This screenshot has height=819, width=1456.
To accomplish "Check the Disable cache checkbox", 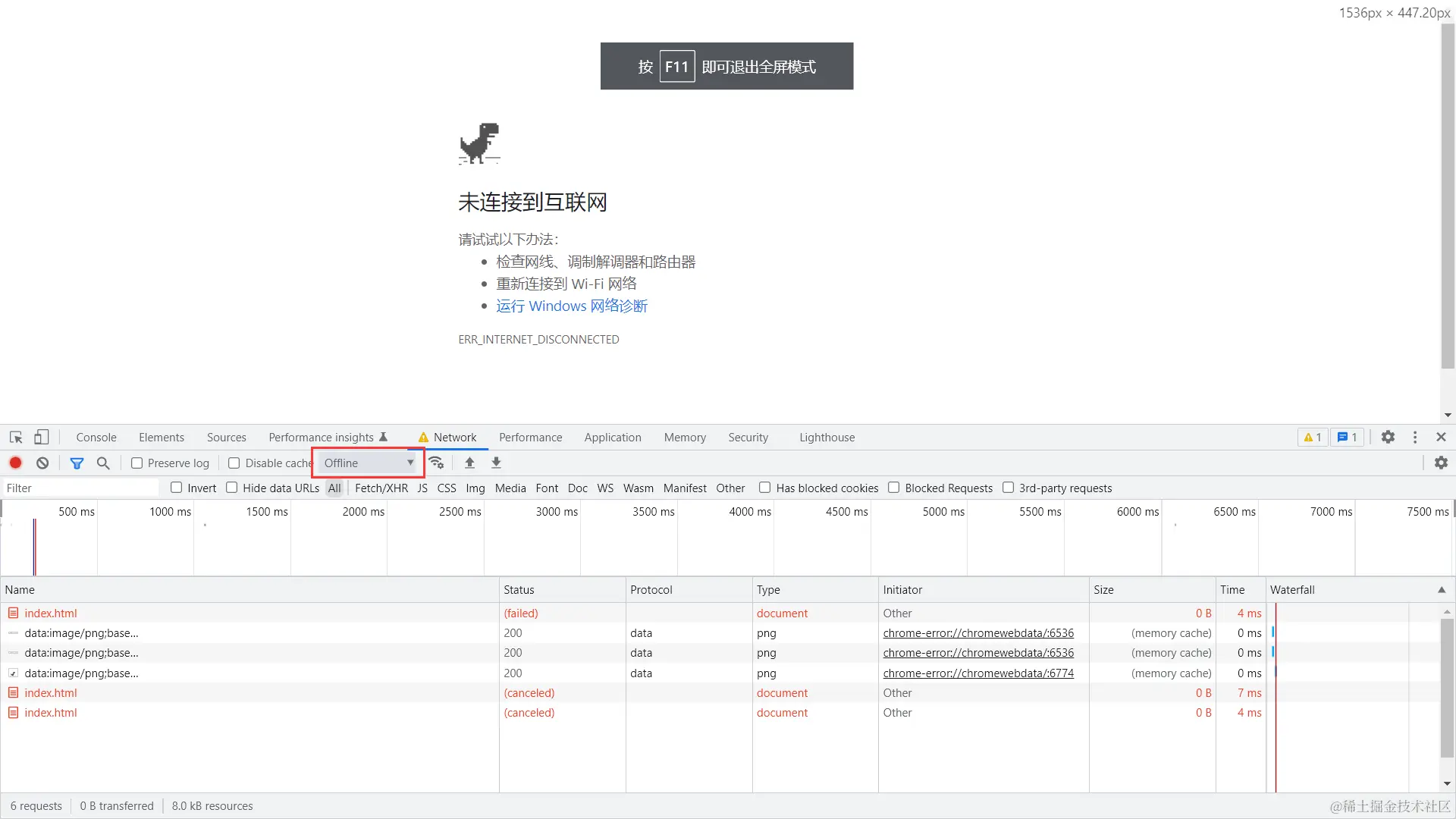I will point(234,463).
